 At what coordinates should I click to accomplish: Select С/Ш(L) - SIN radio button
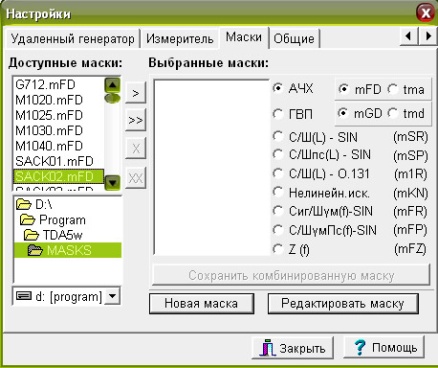[278, 137]
